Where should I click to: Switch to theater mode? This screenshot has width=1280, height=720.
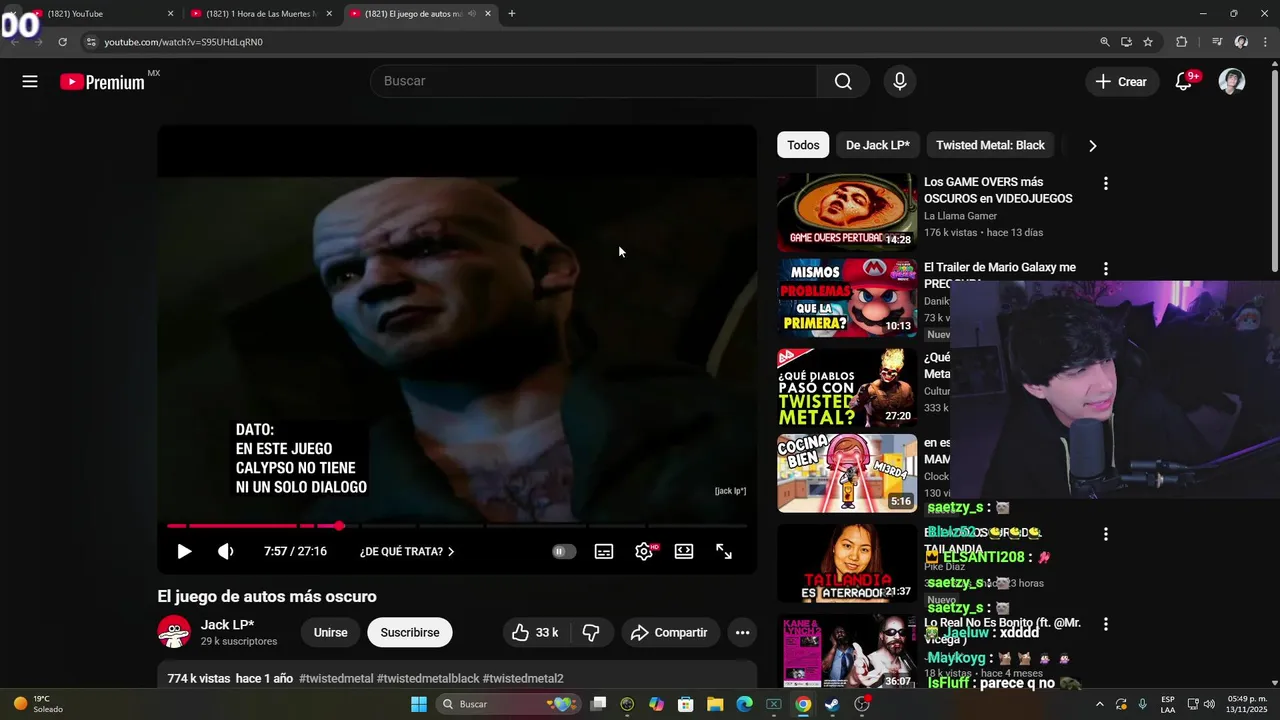click(x=684, y=551)
